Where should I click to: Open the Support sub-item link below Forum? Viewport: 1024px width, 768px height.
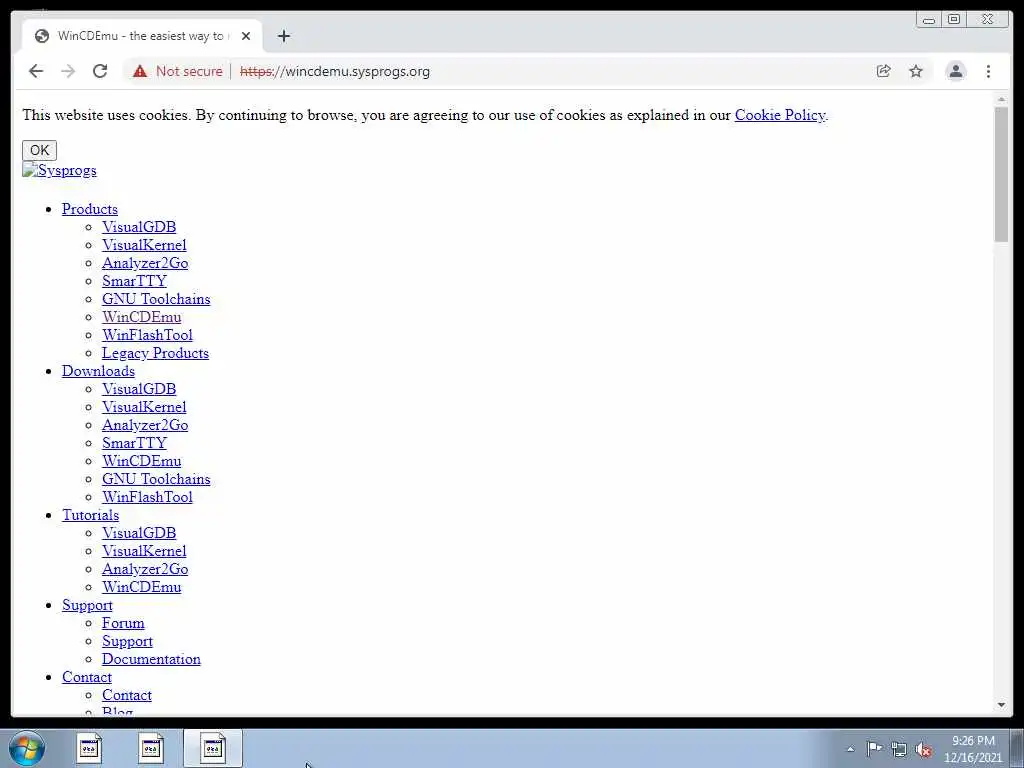127,641
